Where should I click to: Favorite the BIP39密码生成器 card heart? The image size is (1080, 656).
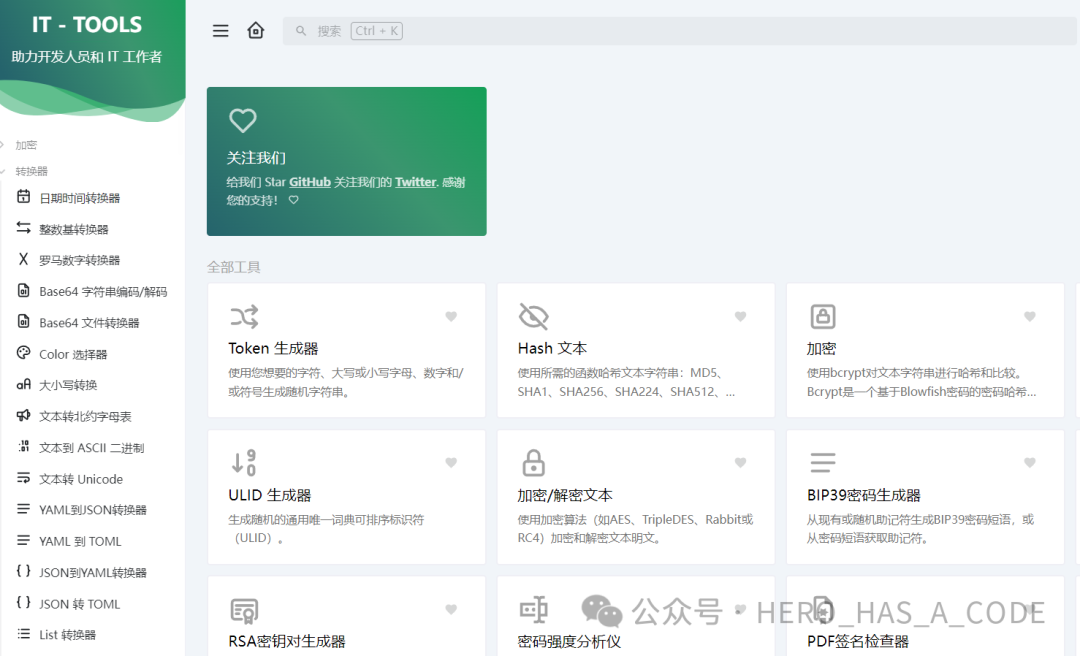[x=1030, y=463]
